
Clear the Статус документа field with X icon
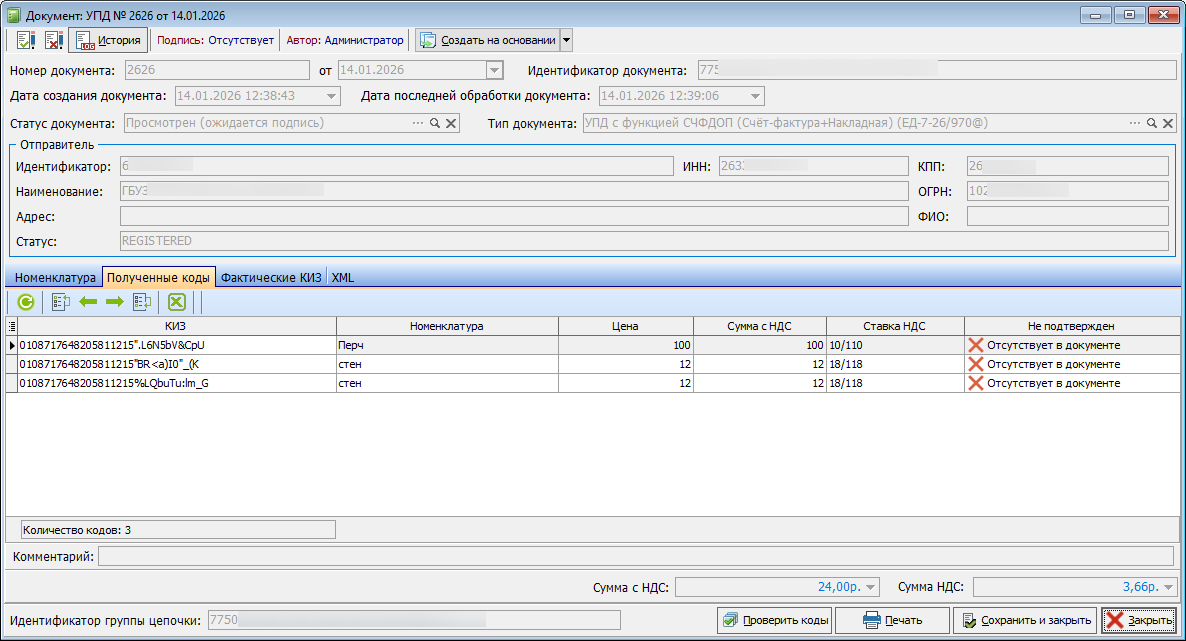click(451, 123)
